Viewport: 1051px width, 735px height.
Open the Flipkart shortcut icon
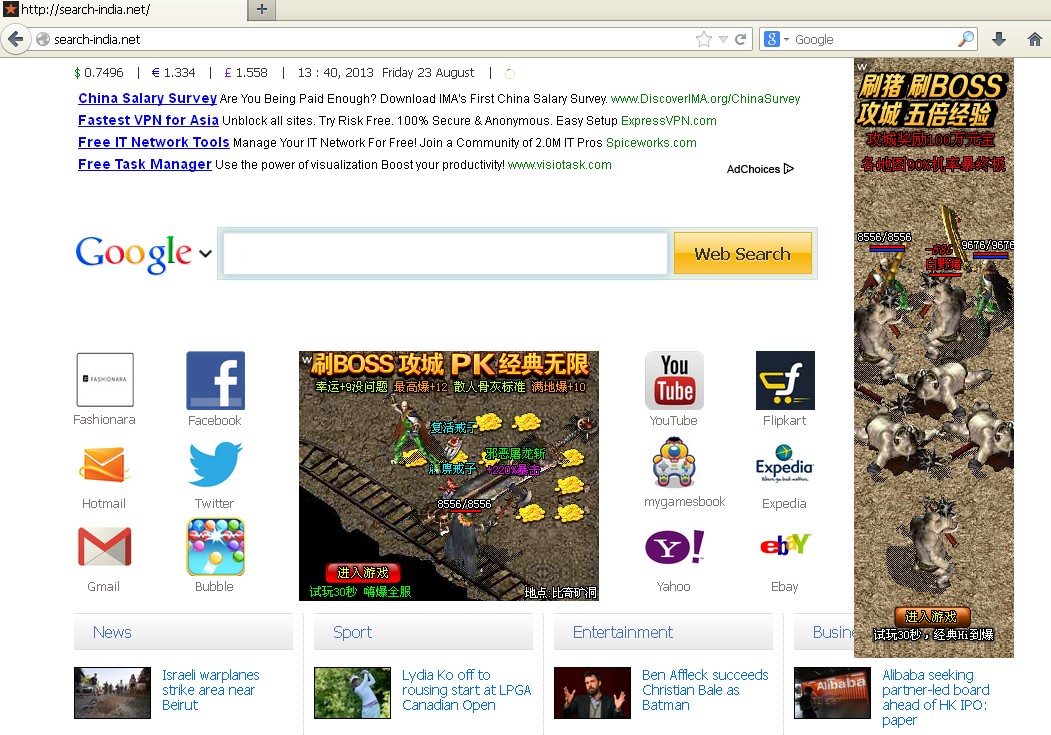pos(785,380)
